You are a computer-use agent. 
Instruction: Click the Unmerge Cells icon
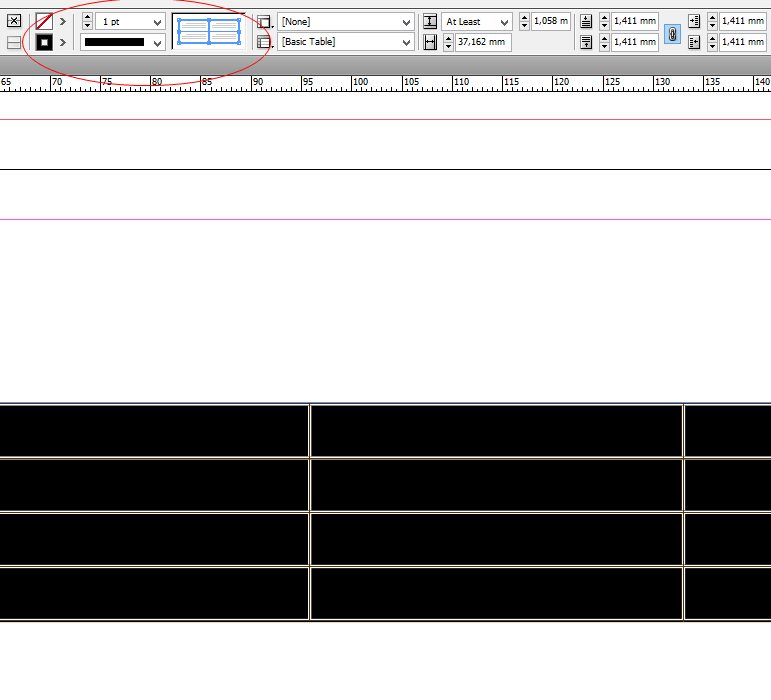(14, 43)
